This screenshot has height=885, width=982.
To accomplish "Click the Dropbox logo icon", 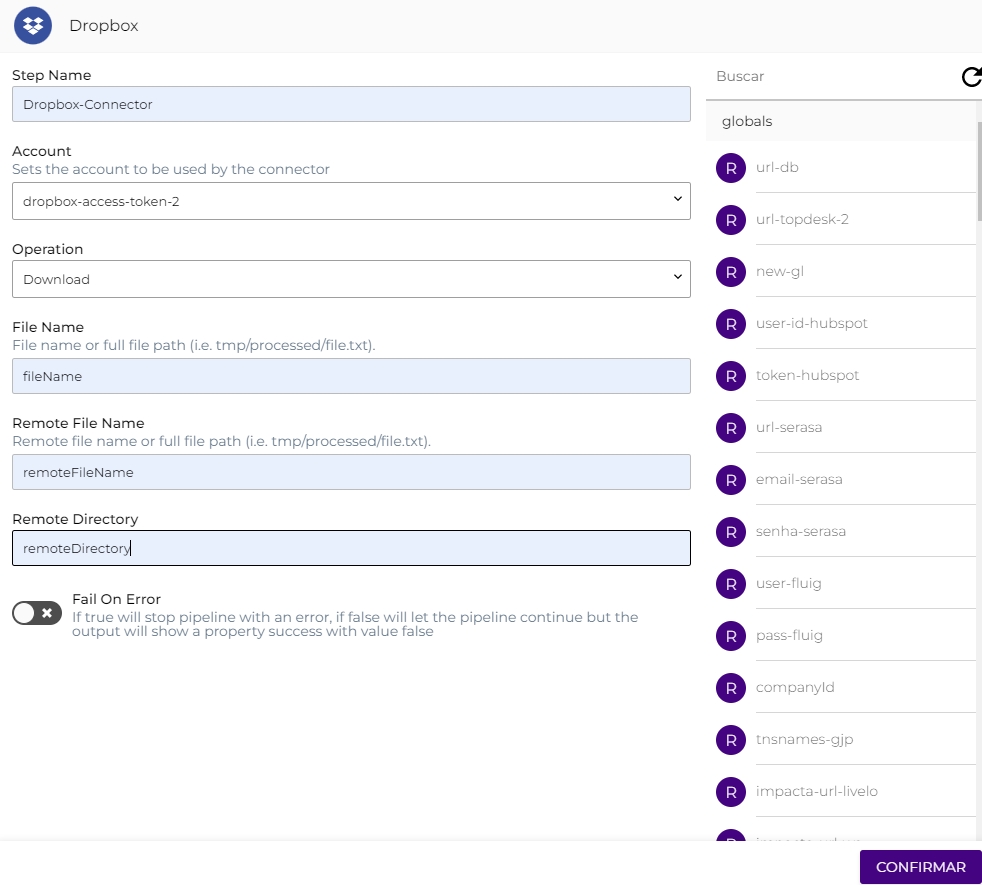I will 33,26.
